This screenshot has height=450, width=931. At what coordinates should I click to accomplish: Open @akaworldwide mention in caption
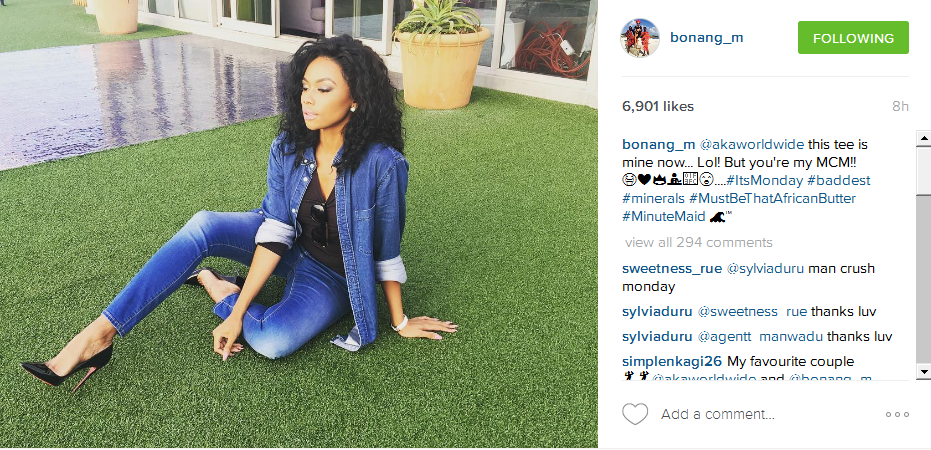point(752,144)
